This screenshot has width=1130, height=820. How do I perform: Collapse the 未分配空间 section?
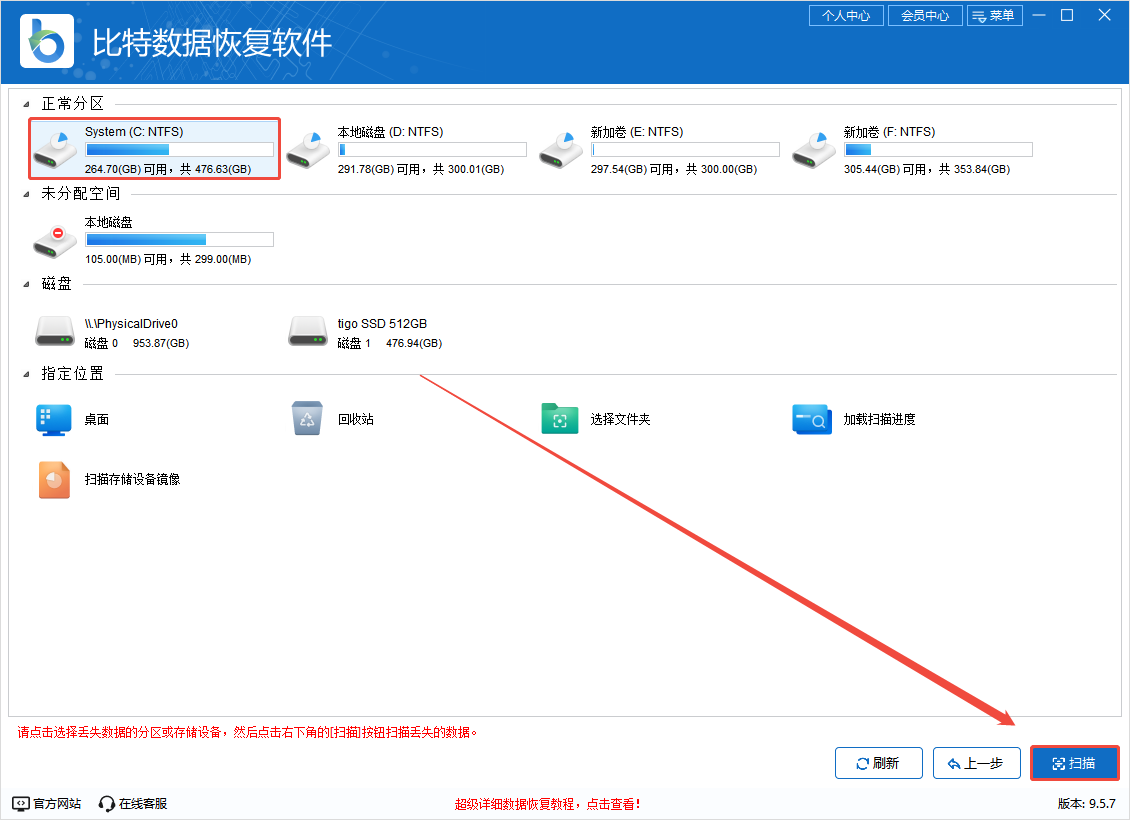point(27,194)
